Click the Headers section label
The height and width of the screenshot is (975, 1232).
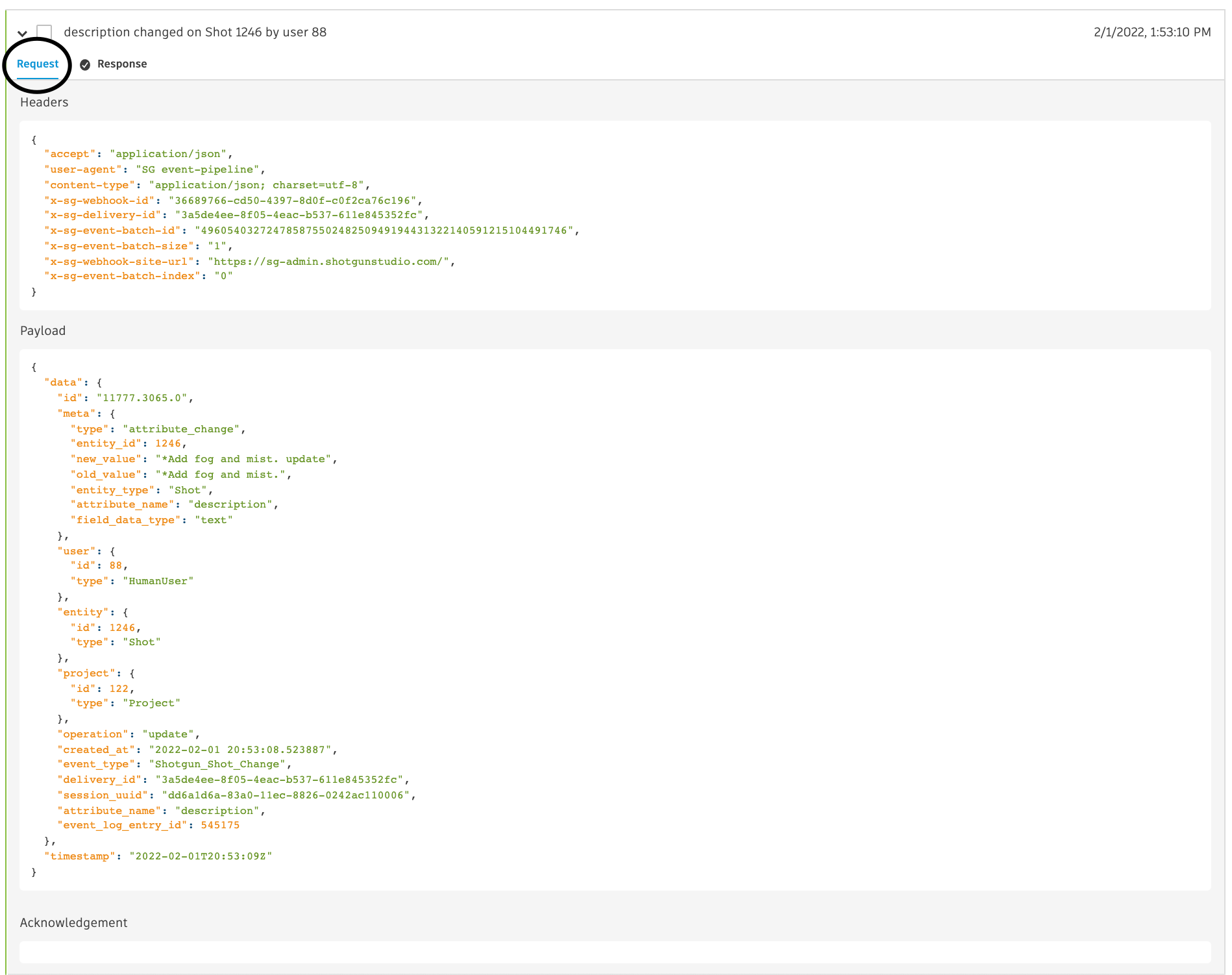click(44, 102)
